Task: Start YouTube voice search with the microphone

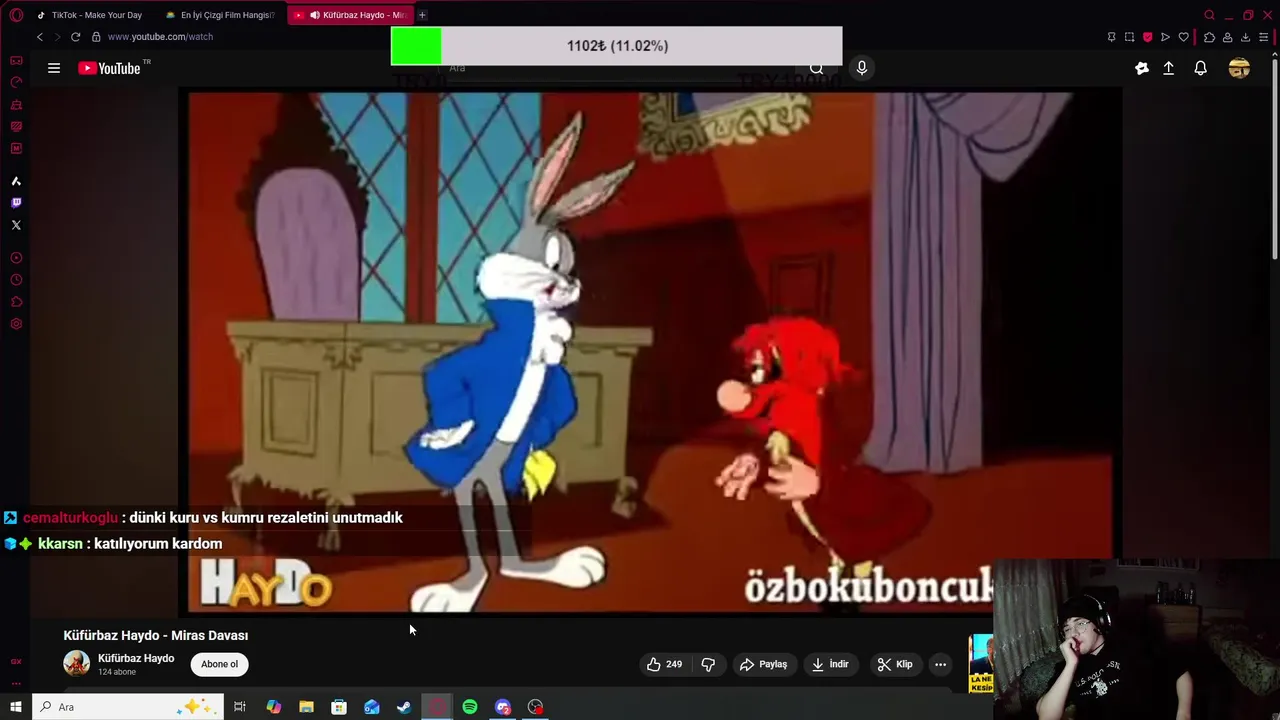Action: [x=861, y=68]
